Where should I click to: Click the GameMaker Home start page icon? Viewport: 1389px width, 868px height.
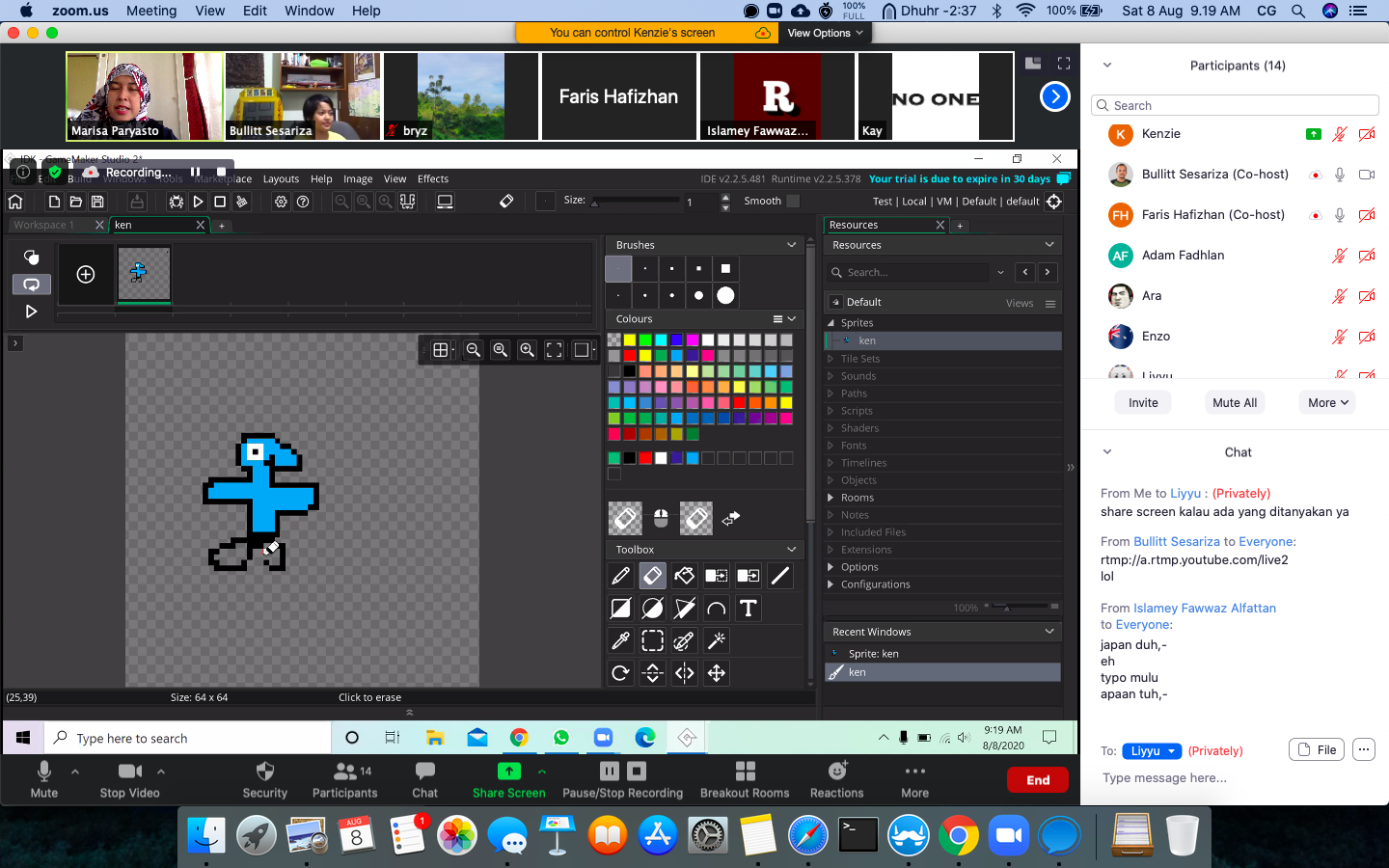tap(15, 202)
